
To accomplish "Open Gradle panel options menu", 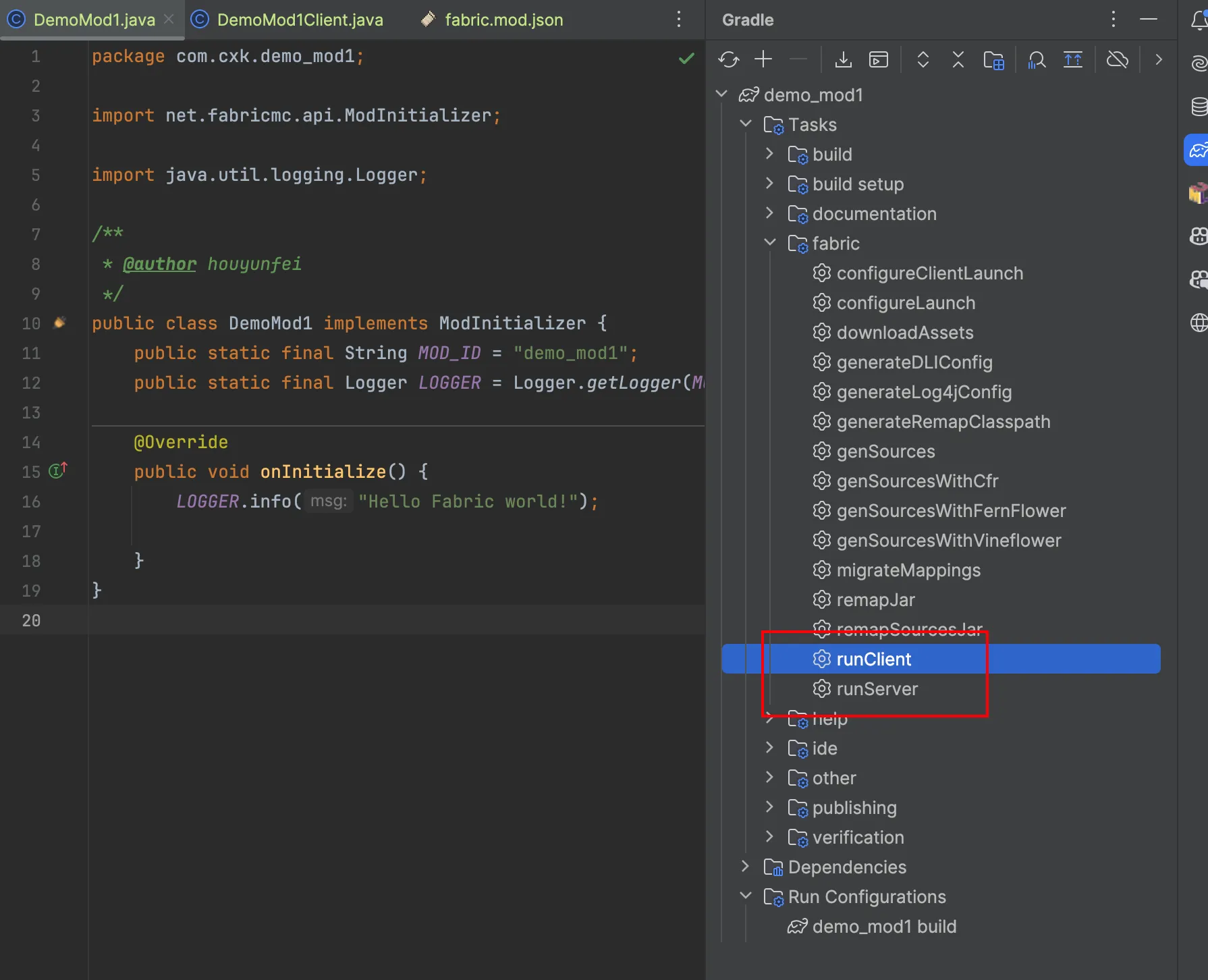I will 1114,20.
